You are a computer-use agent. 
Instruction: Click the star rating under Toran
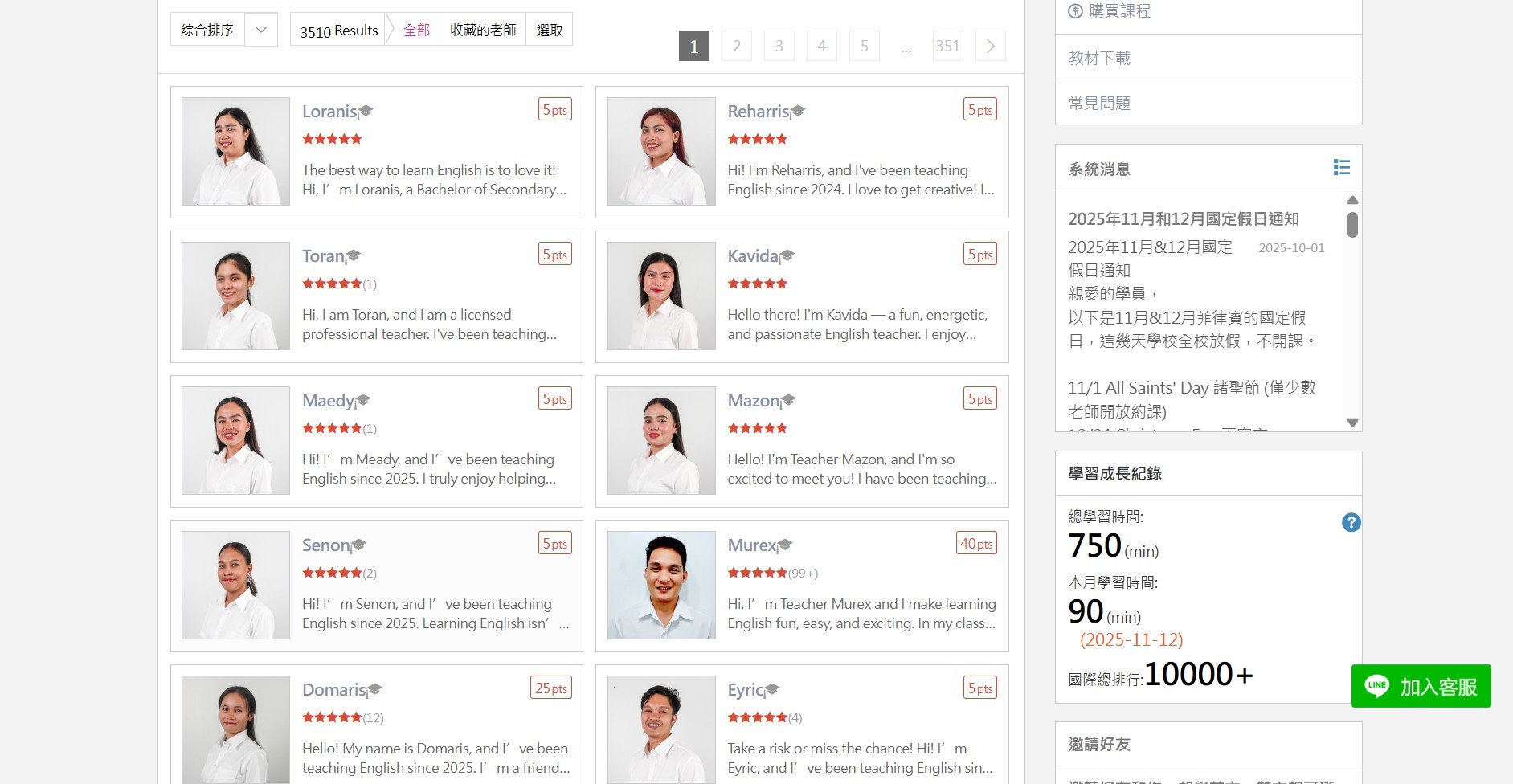[x=332, y=284]
